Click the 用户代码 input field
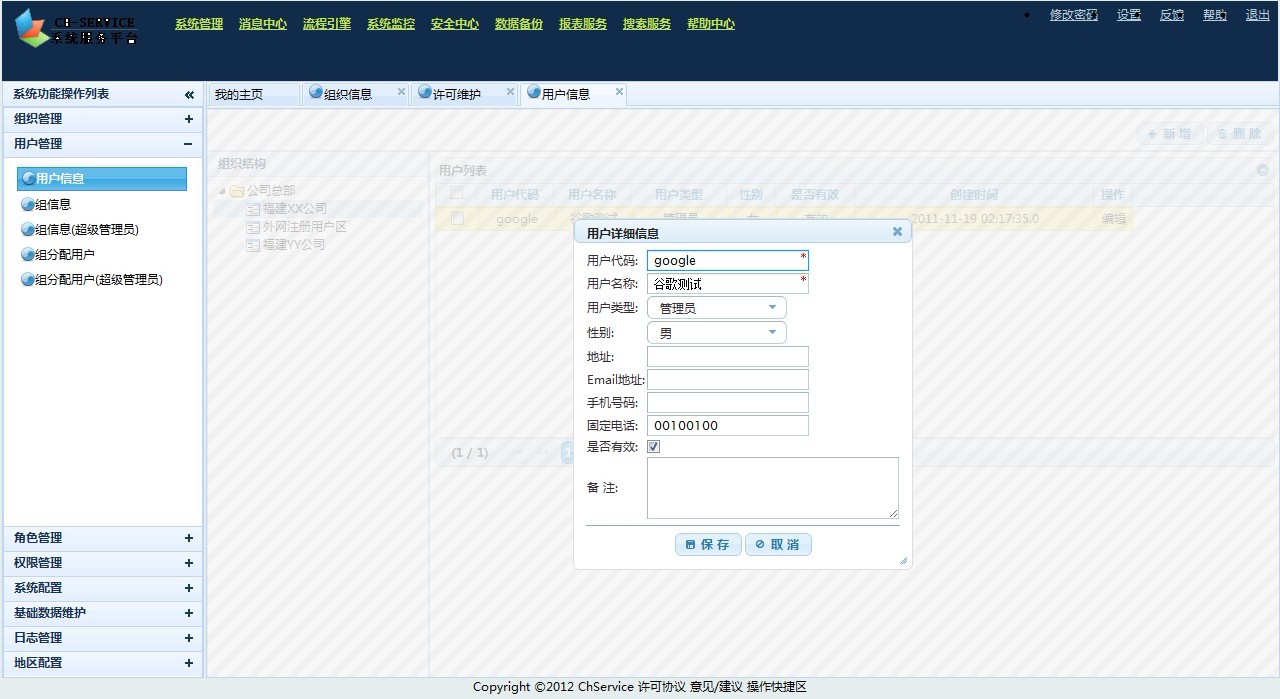Viewport: 1280px width, 699px height. coord(727,260)
